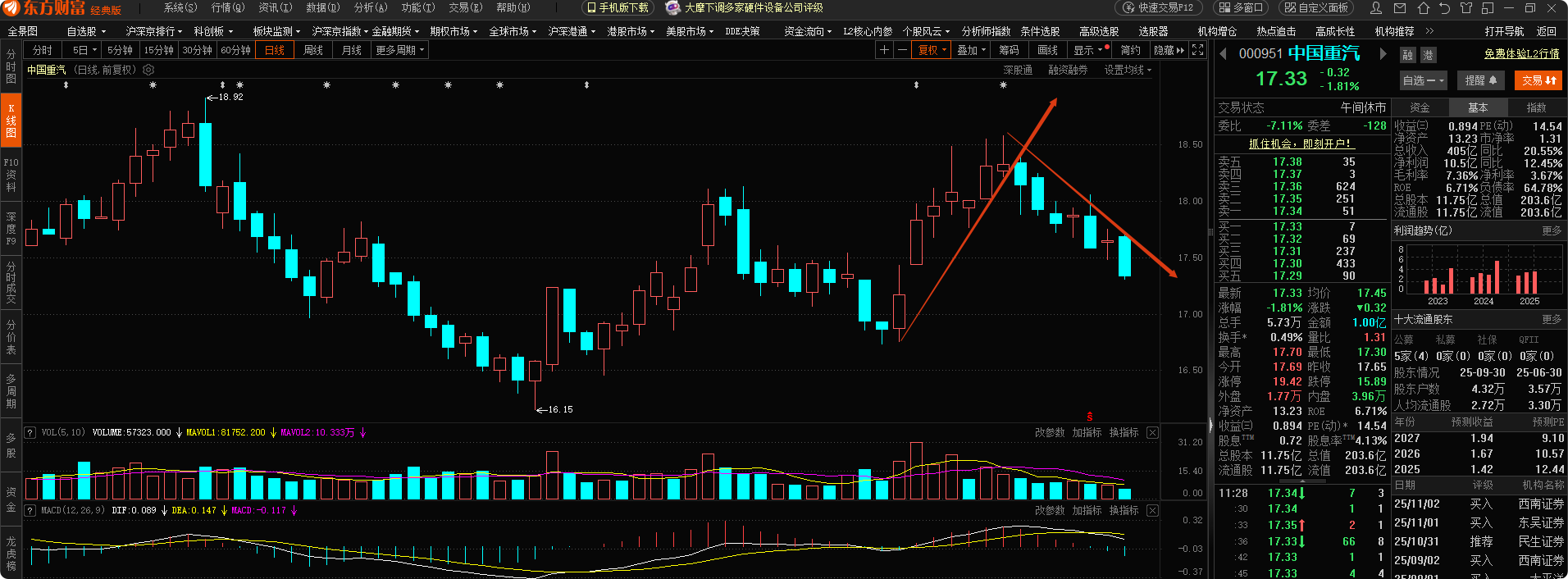This screenshot has width=1568, height=579.
Task: Toggle fullscreen chart expand icon
Action: [x=1198, y=50]
